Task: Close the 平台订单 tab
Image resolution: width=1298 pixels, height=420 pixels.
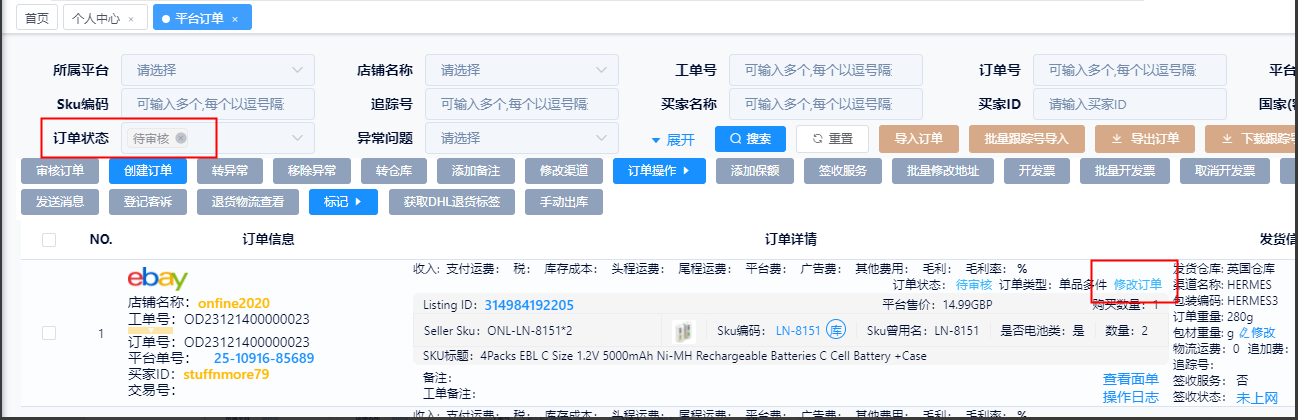Action: tap(235, 19)
